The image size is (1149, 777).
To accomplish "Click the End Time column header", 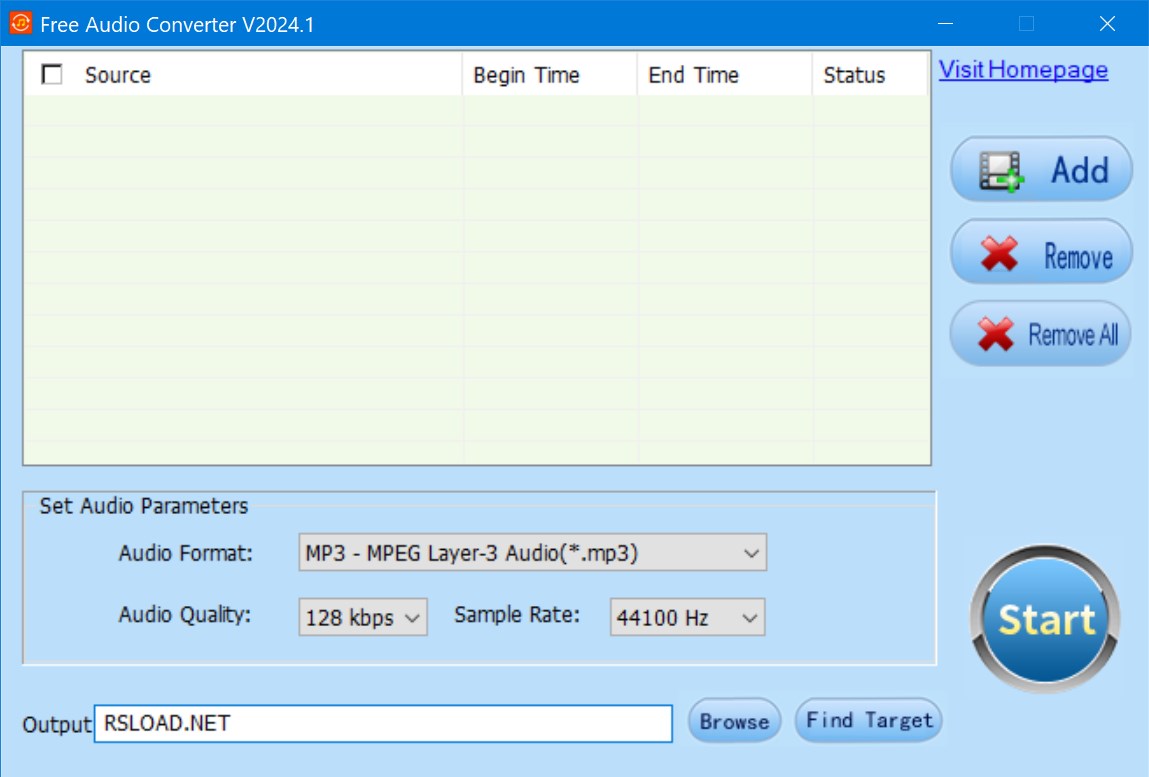I will point(725,75).
